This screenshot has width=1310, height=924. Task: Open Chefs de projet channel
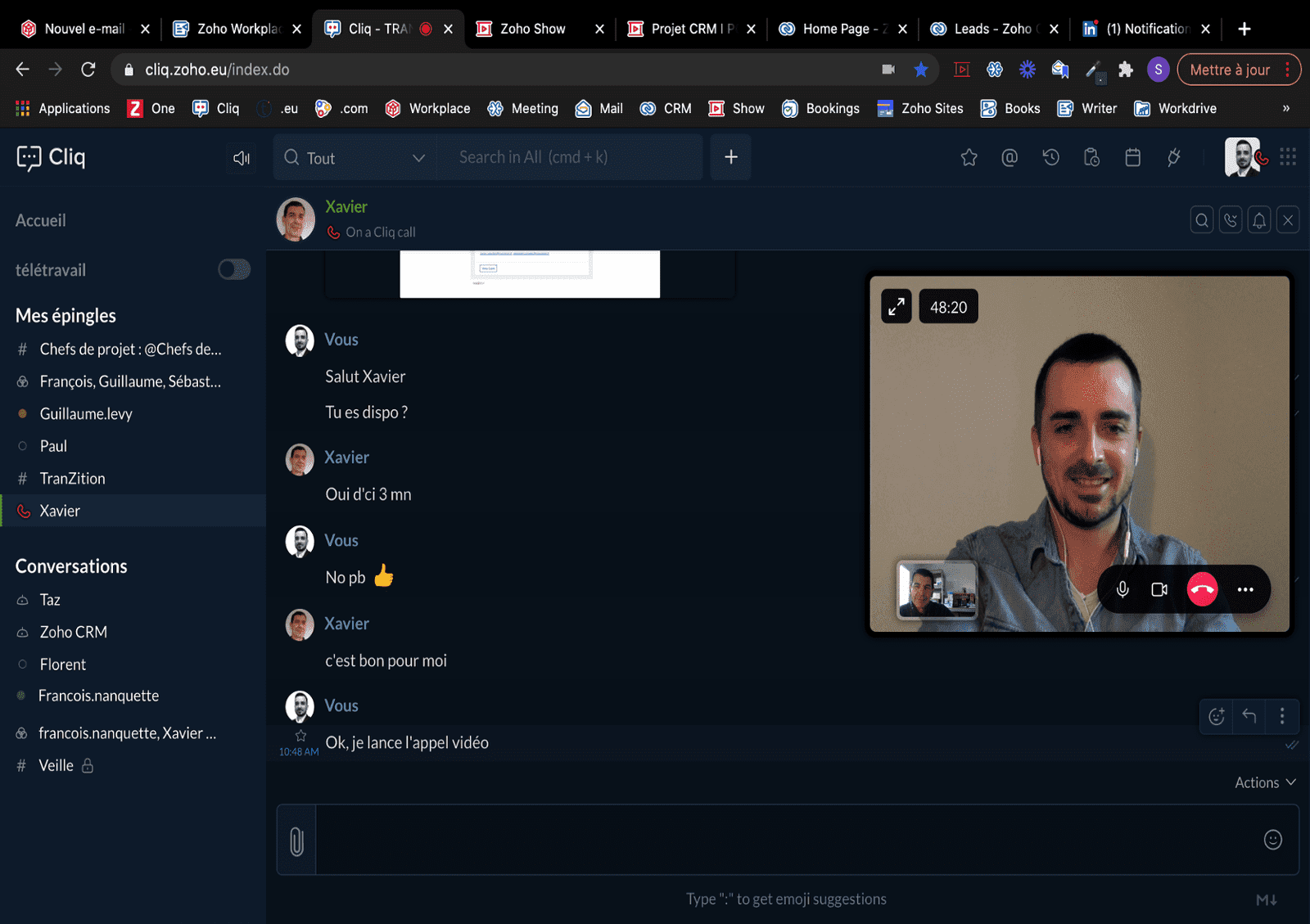click(133, 349)
